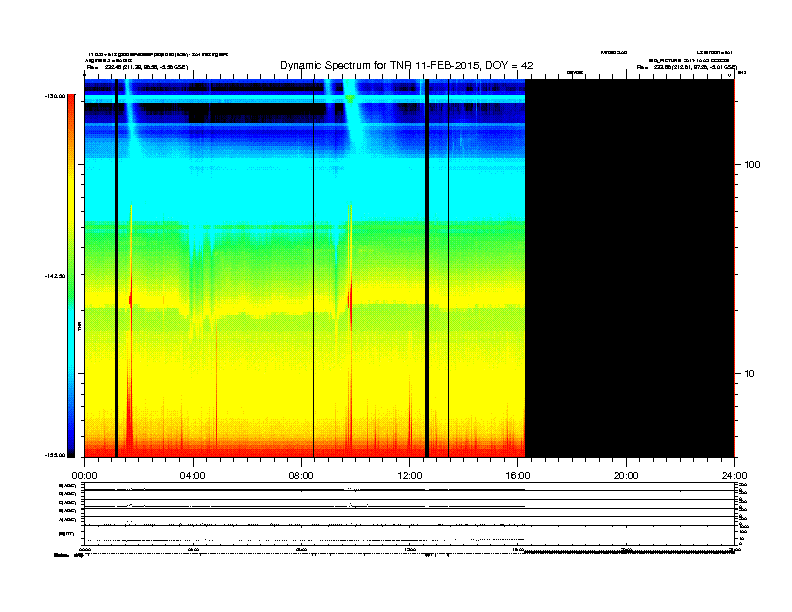Click the "-142.50" color bar midpoint label

click(55, 276)
